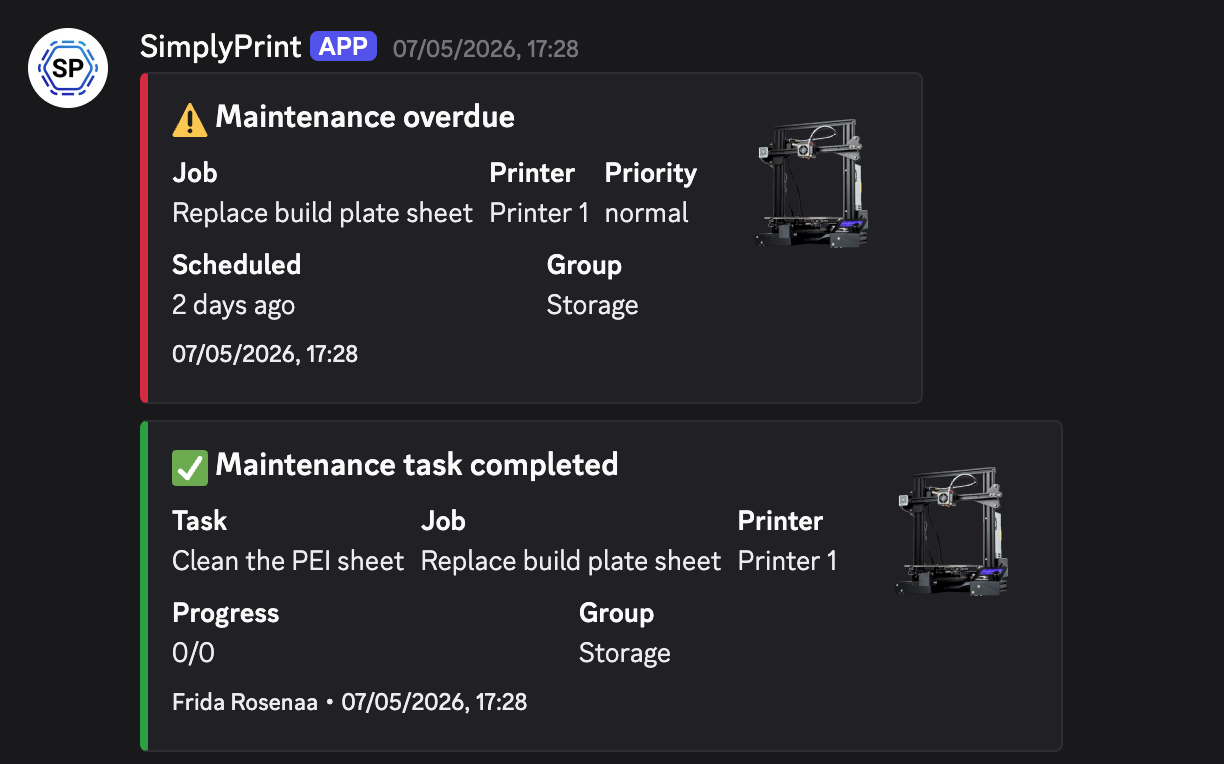Click Storage group in the overdue embed

click(592, 305)
